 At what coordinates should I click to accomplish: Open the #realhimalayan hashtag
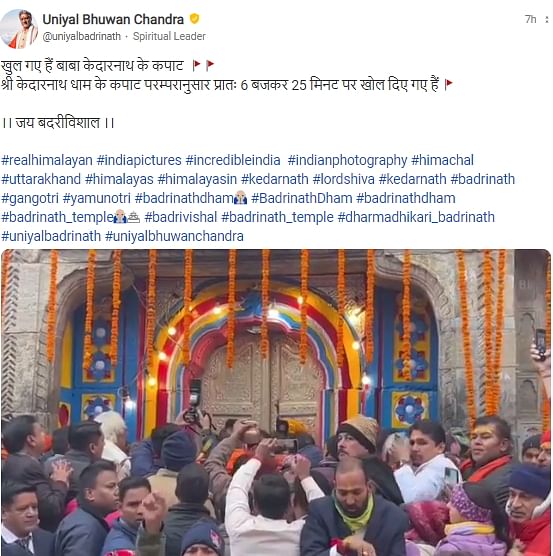click(47, 160)
